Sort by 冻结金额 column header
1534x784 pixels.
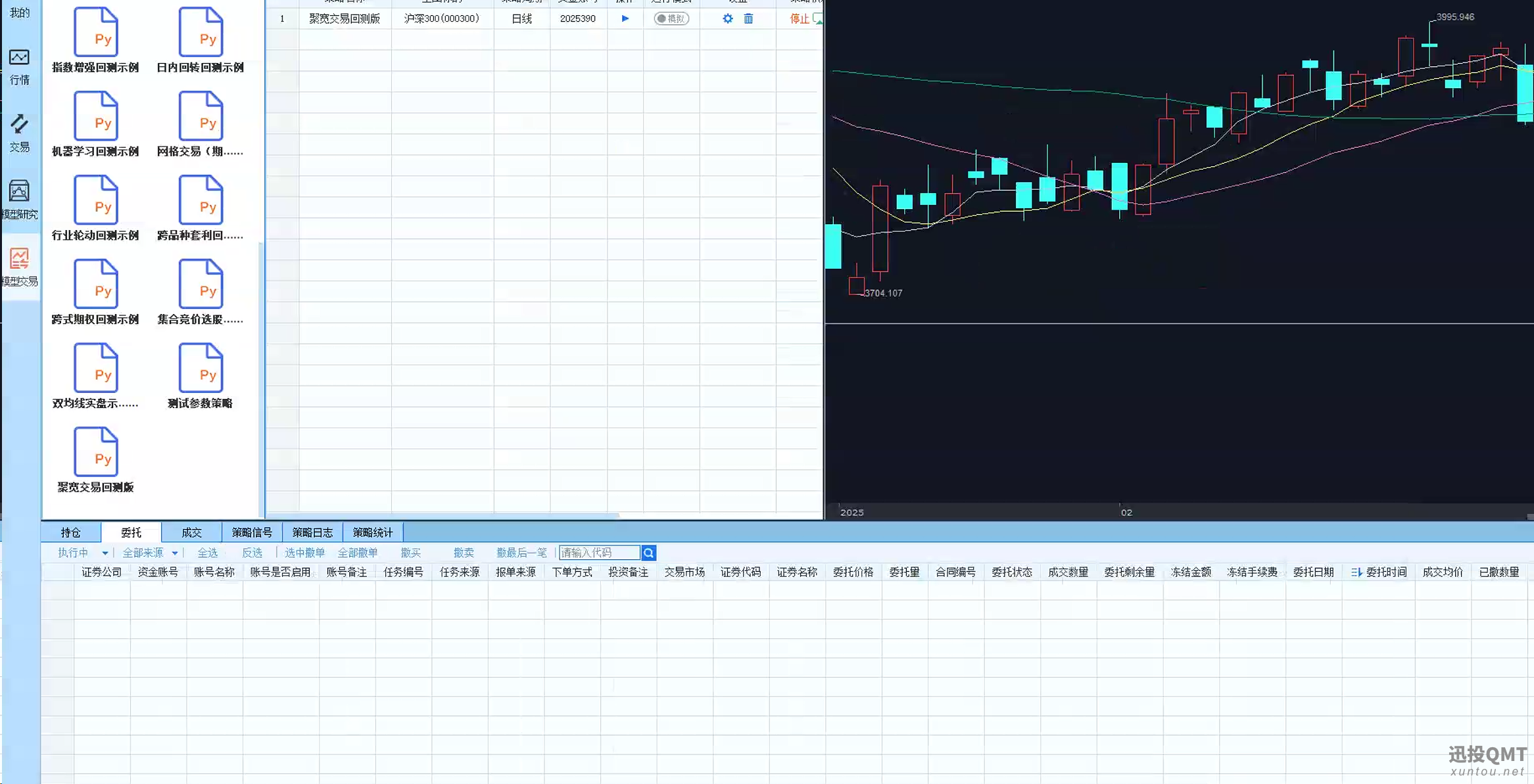[x=1191, y=572]
